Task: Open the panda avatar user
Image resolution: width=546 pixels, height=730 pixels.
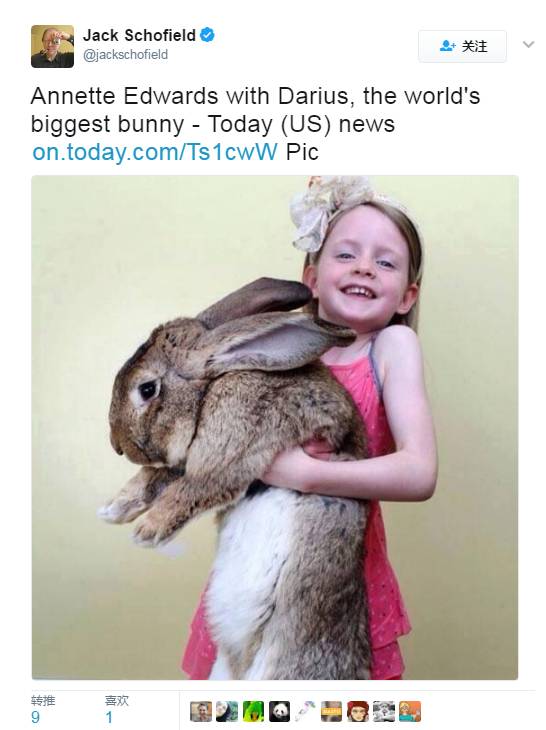Action: pos(279,711)
